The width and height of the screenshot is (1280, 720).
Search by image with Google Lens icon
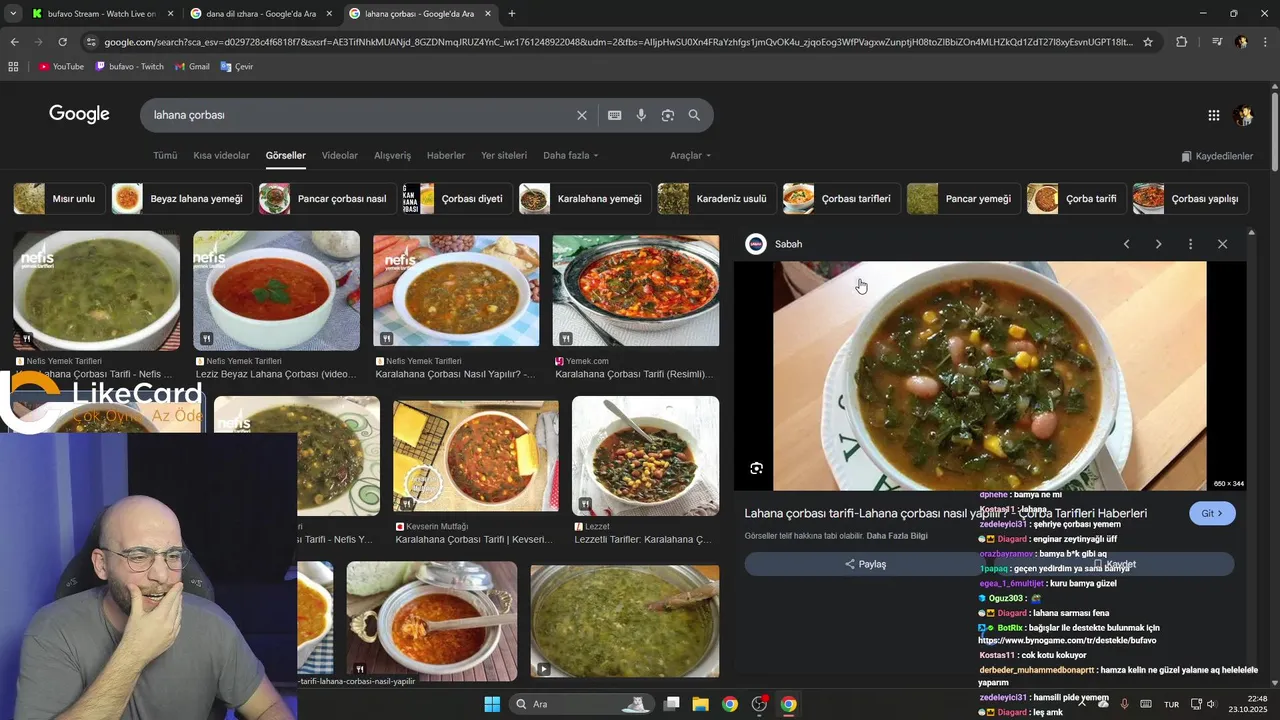(x=668, y=115)
